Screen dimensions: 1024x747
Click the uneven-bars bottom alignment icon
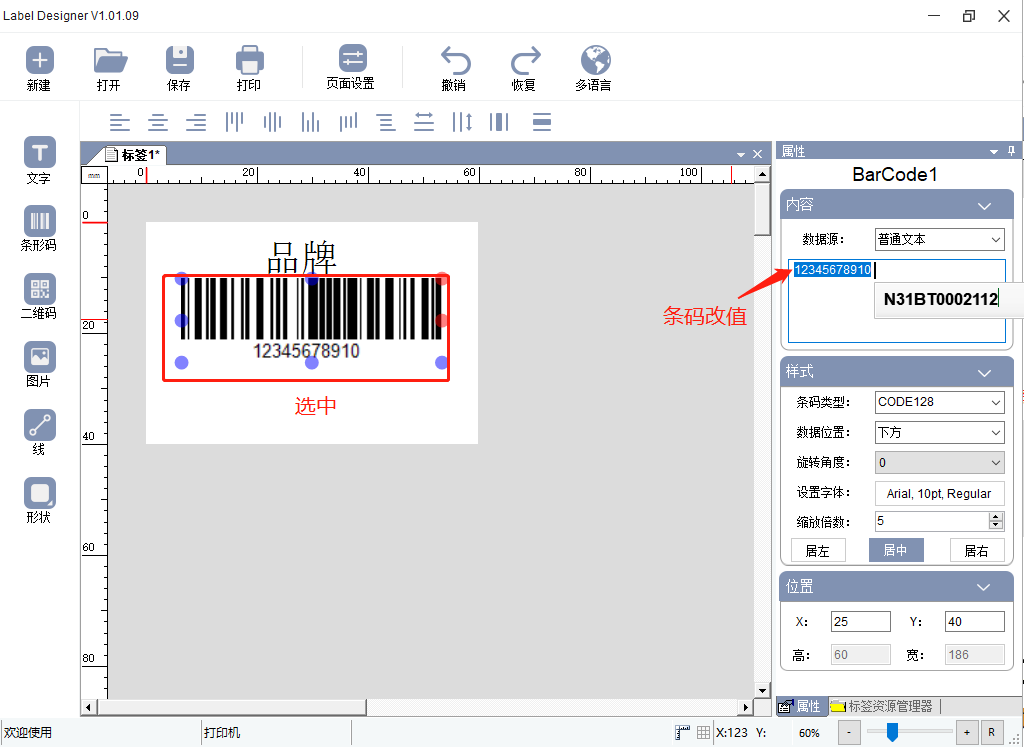click(x=348, y=122)
